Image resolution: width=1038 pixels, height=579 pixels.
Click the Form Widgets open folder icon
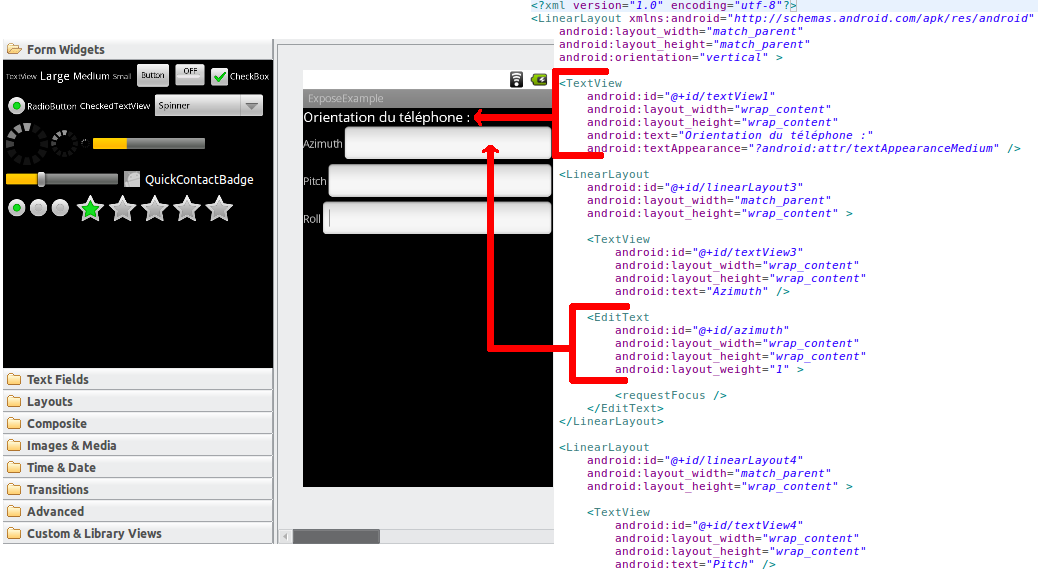point(14,50)
